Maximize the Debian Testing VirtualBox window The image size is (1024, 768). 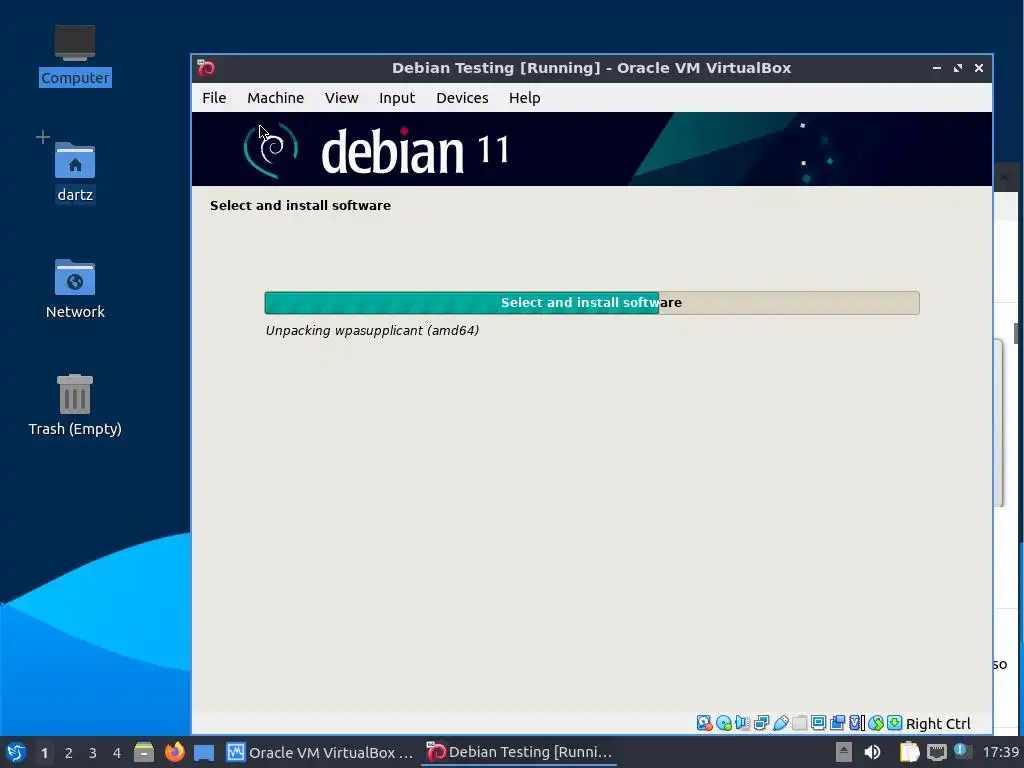[x=957, y=68]
